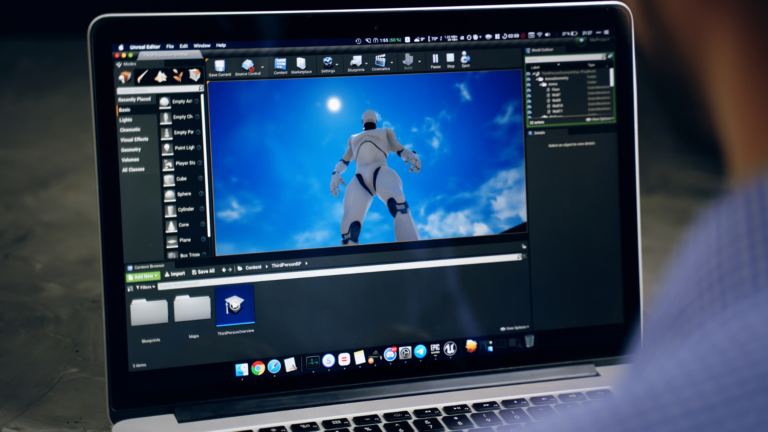Select the Volumes category
768x432 pixels.
[x=130, y=160]
